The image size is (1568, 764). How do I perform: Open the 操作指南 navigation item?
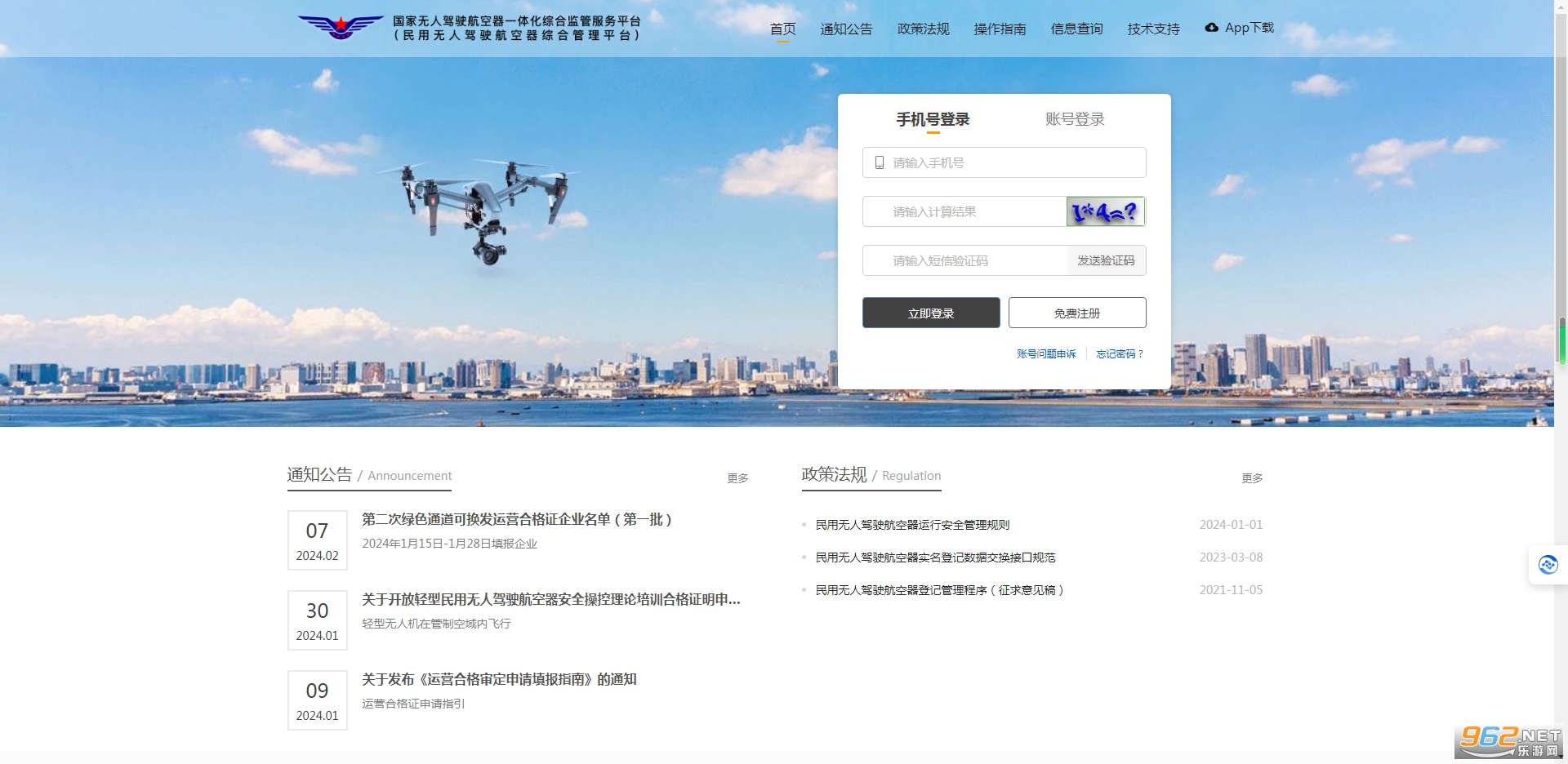point(1000,29)
